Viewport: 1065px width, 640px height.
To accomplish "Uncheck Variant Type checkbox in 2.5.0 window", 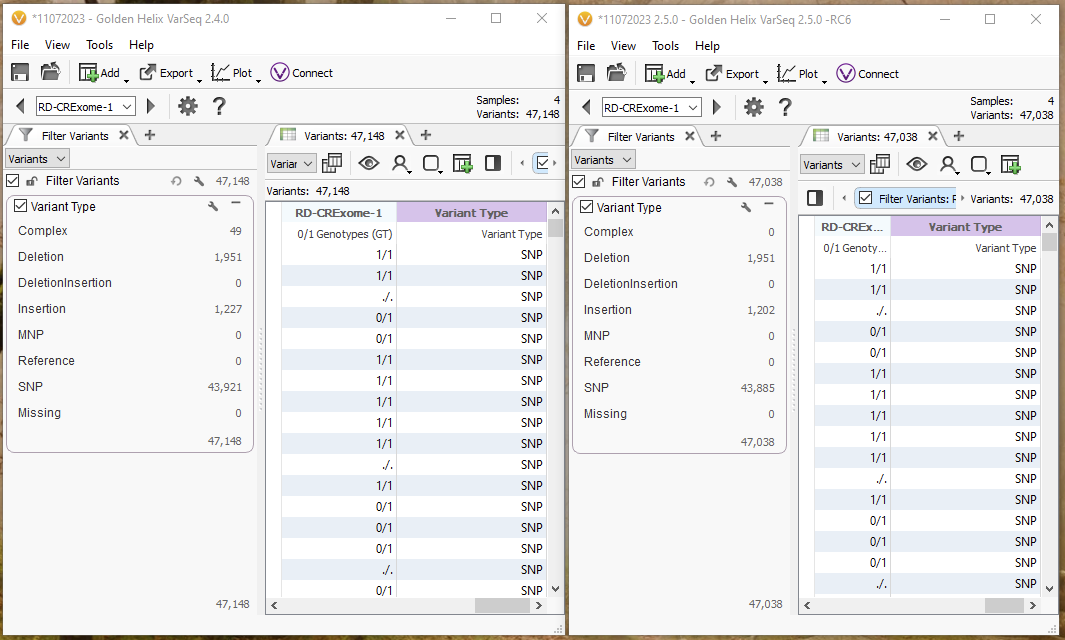I will [x=586, y=207].
